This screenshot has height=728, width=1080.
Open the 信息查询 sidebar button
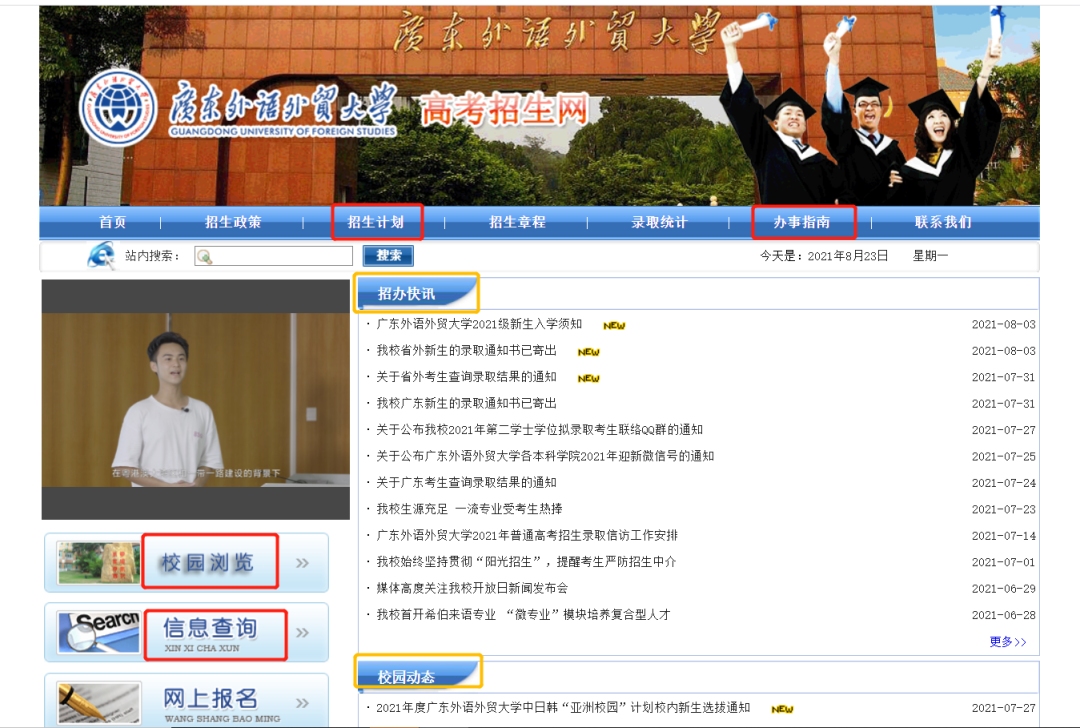187,632
